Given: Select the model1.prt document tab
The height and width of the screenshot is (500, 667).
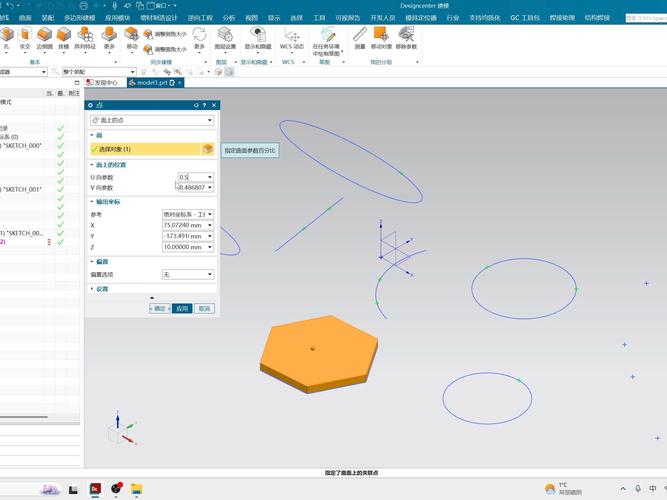Looking at the screenshot, I should [155, 83].
